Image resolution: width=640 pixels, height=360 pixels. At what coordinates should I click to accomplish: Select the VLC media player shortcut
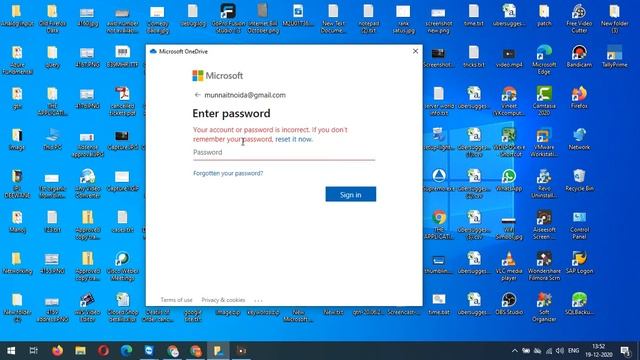(x=509, y=266)
